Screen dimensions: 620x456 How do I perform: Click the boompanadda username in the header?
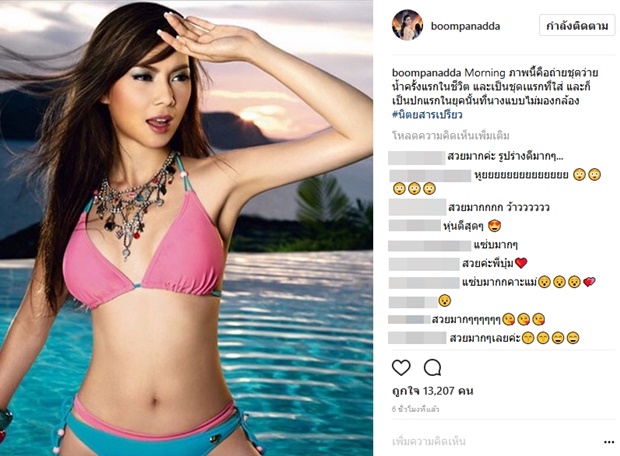pos(465,26)
